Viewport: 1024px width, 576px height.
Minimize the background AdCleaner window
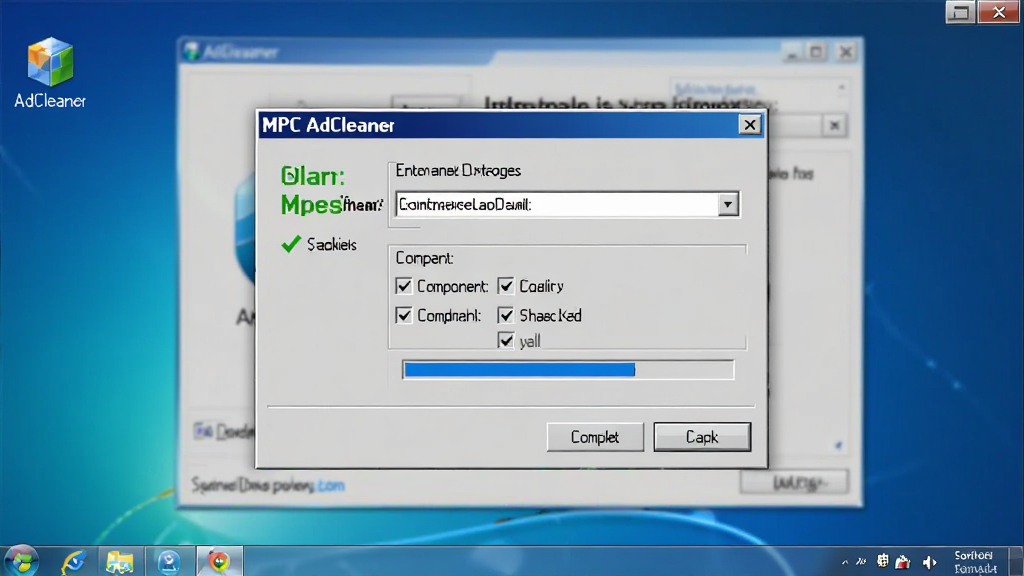tap(792, 52)
